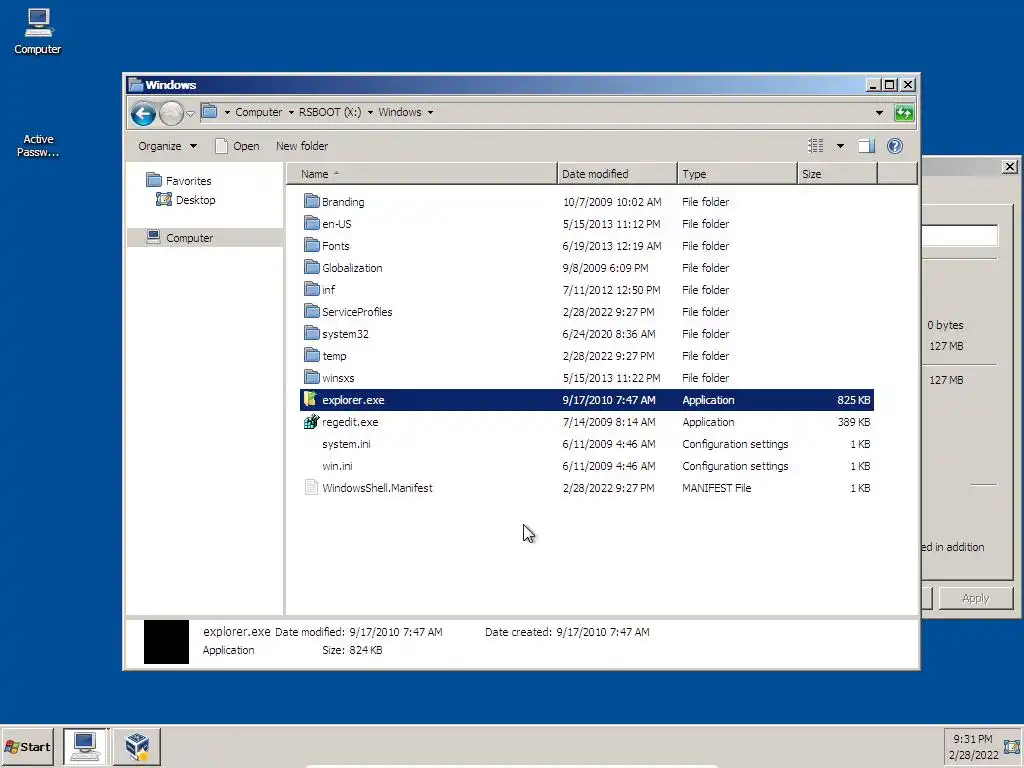The width and height of the screenshot is (1024, 768).
Task: Select the winsxs folder icon
Action: (312, 377)
